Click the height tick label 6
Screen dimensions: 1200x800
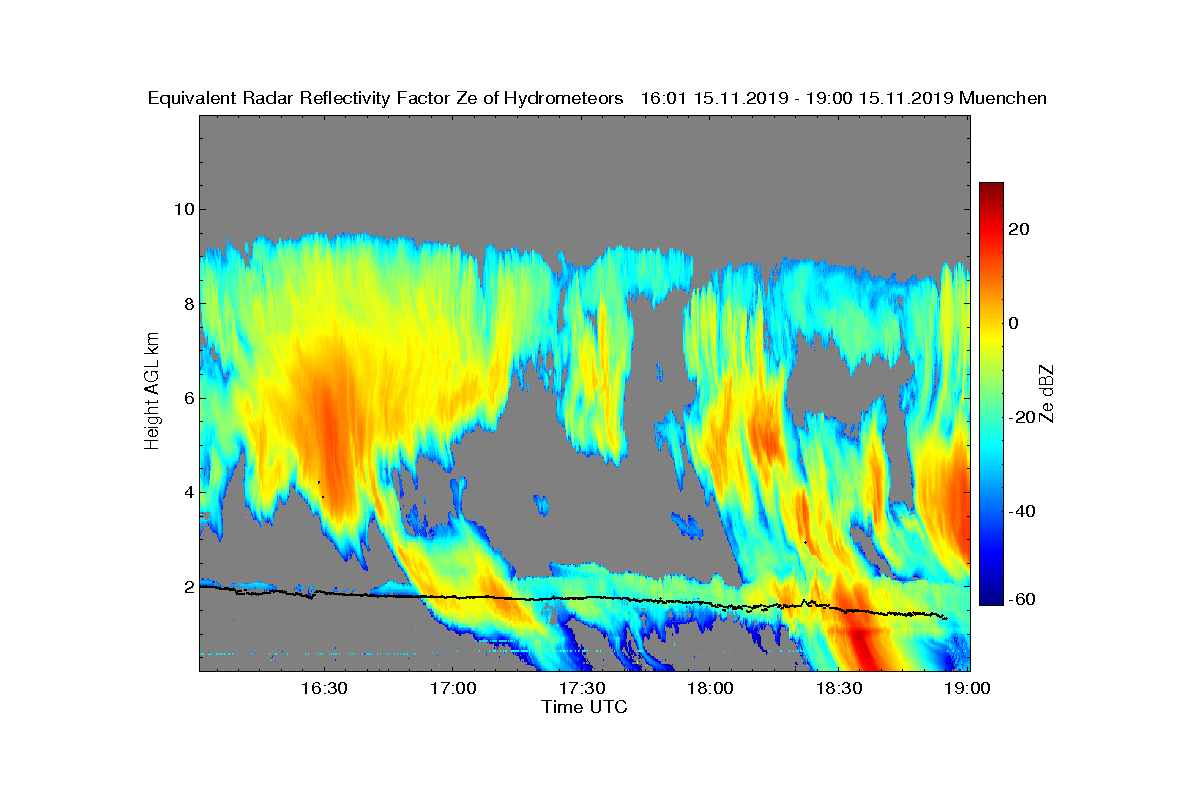point(187,398)
